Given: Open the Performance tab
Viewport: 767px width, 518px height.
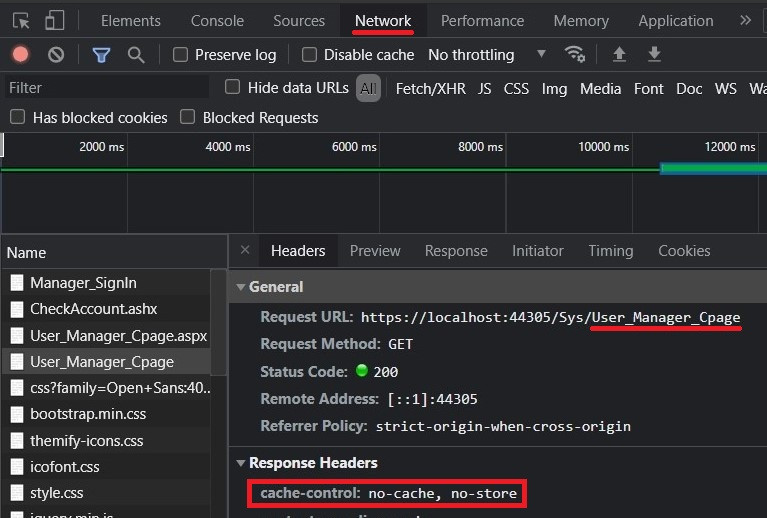Looking at the screenshot, I should (482, 21).
